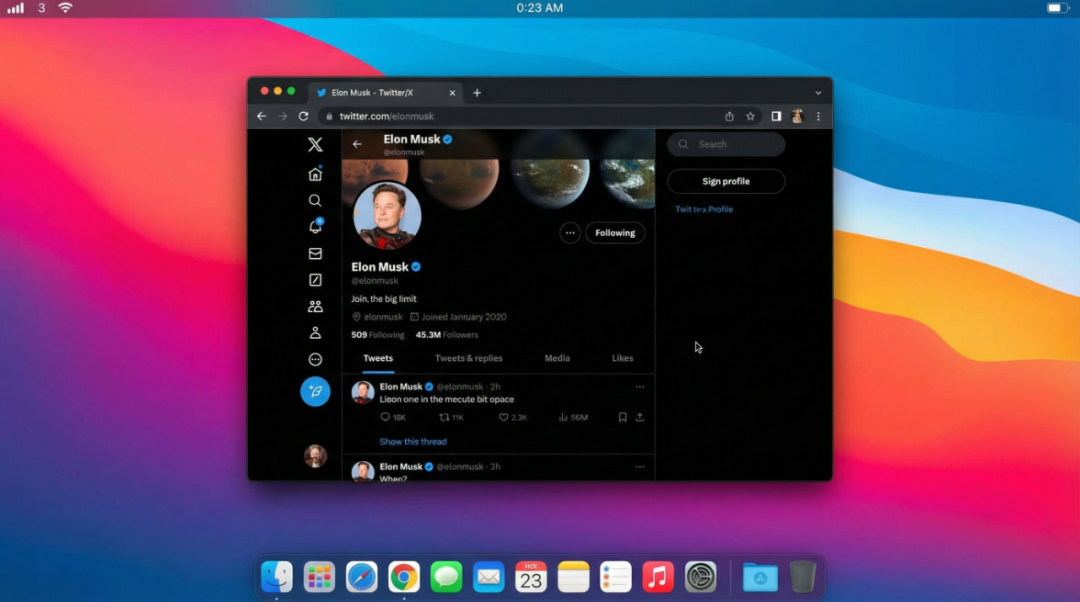Open Safari from the Dock
The width and height of the screenshot is (1080, 602).
361,577
